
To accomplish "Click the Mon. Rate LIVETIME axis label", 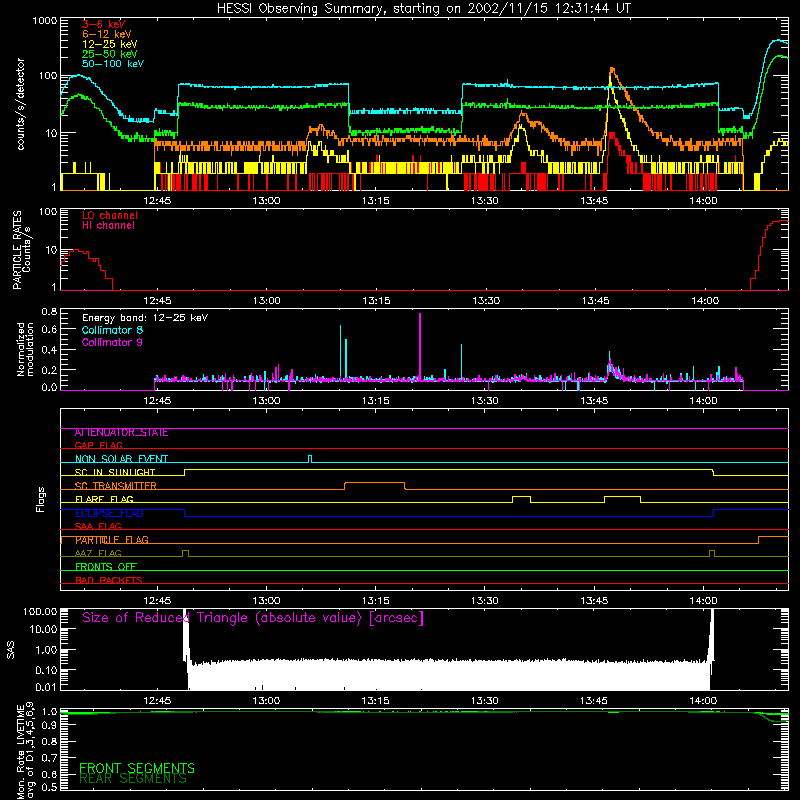I will [x=26, y=751].
